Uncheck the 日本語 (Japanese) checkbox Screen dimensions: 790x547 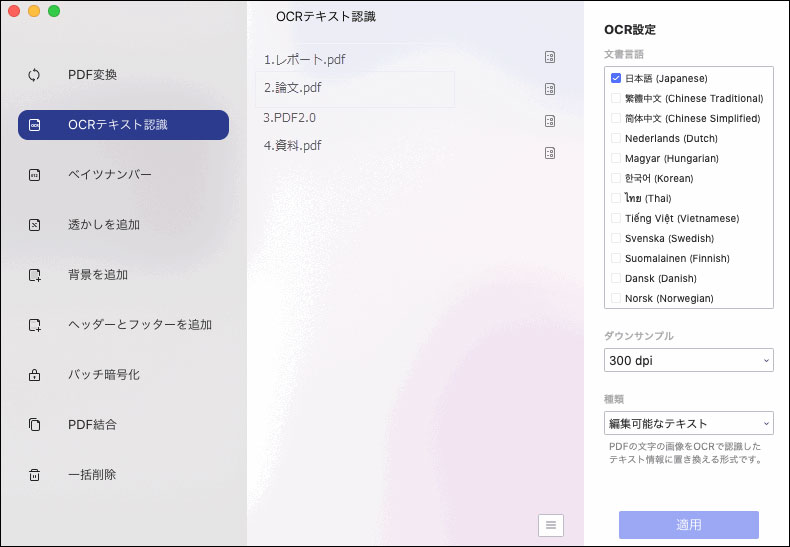(616, 78)
